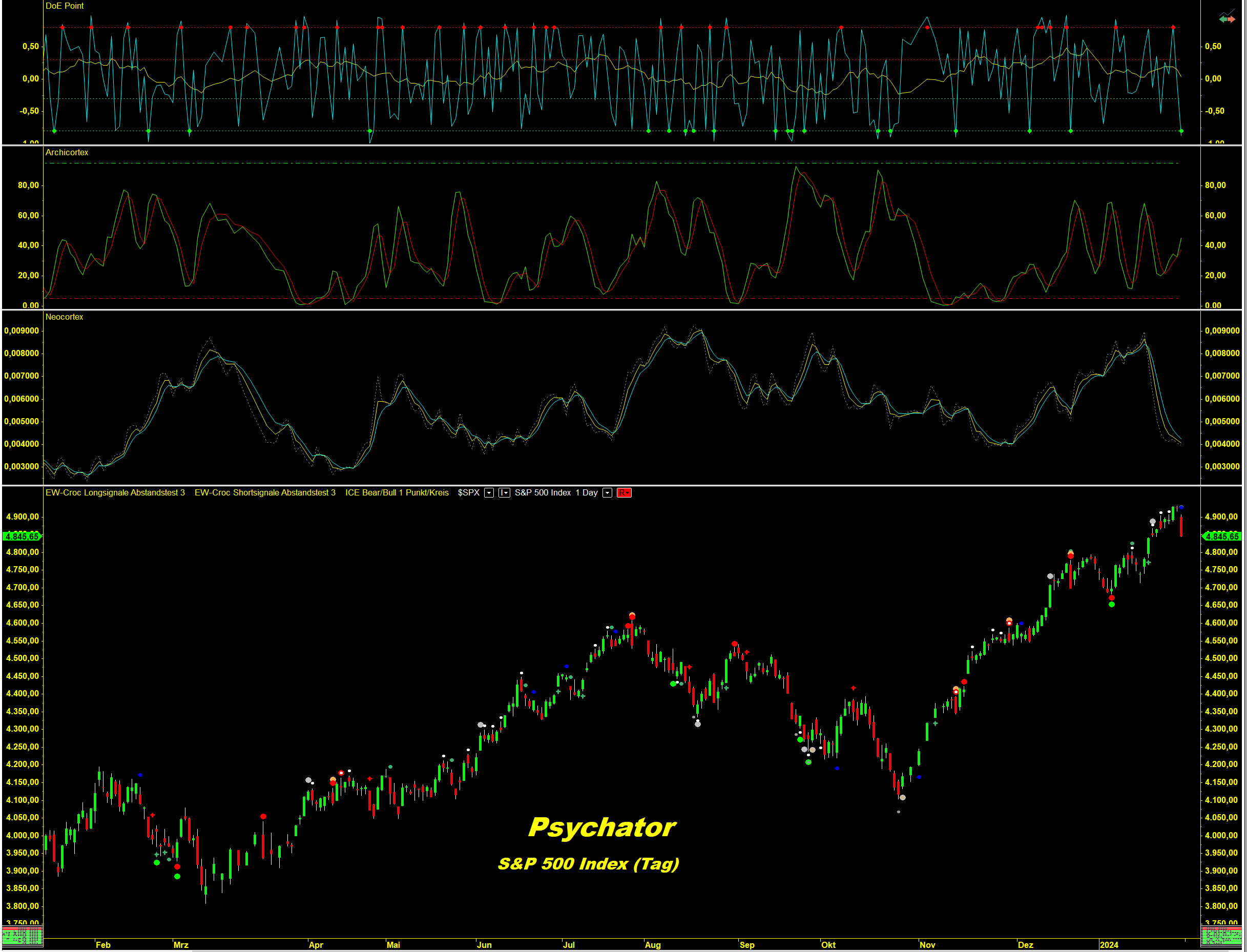This screenshot has width=1247, height=952.
Task: Click the DoE Point indicator title
Action: coord(64,6)
